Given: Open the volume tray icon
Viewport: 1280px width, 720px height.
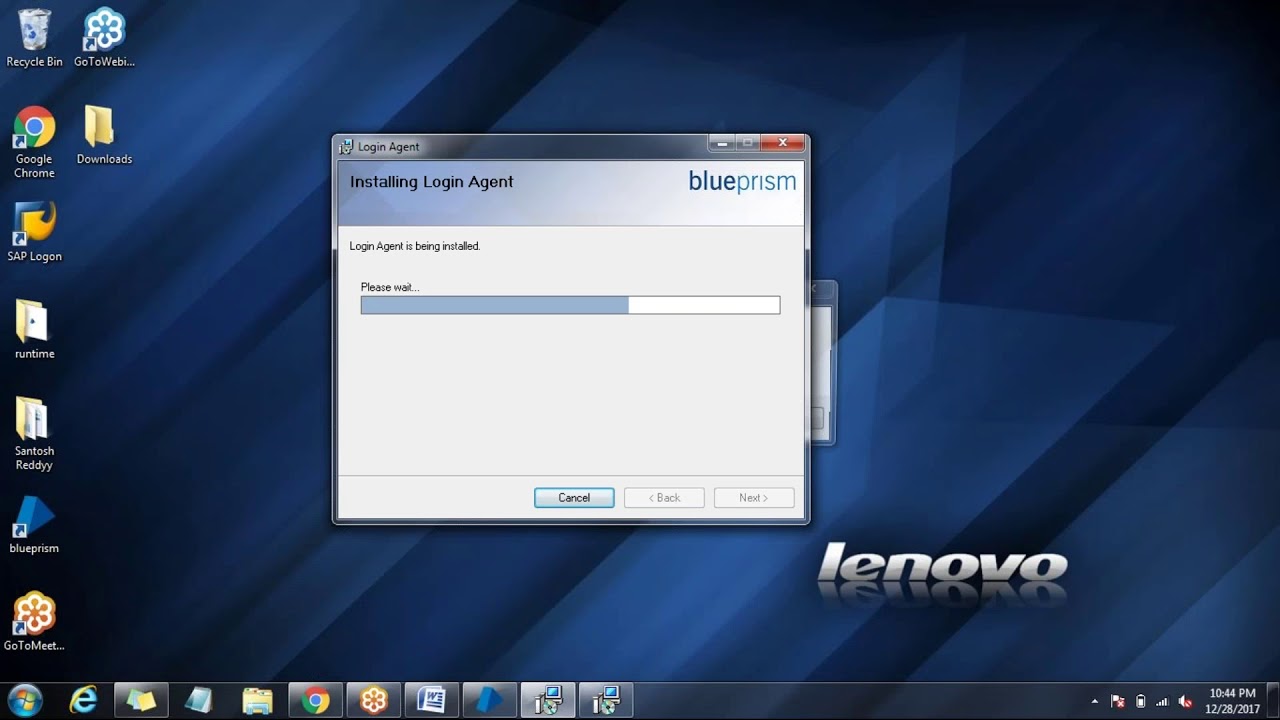Looking at the screenshot, I should [x=1186, y=701].
